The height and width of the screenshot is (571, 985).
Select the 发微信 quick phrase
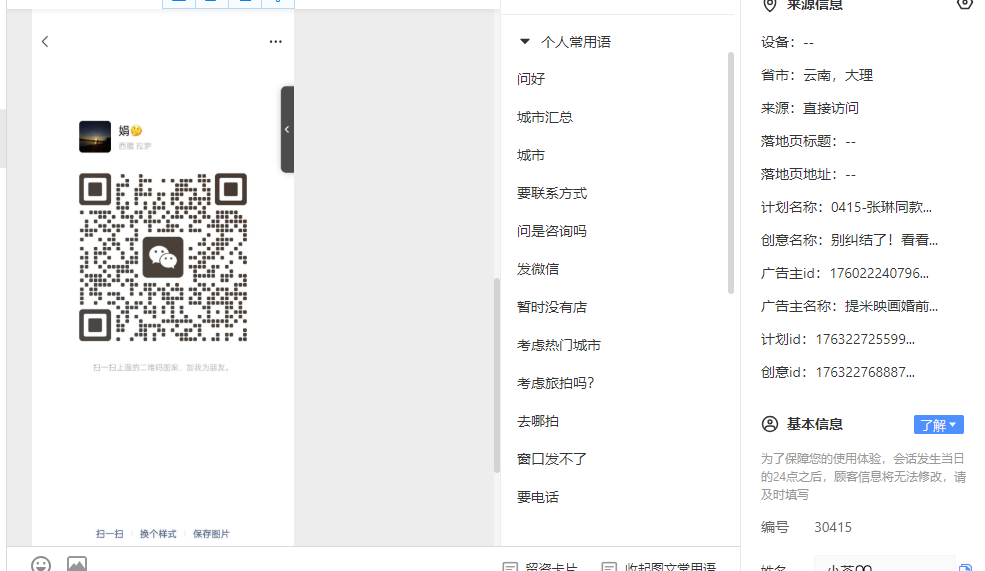point(538,269)
